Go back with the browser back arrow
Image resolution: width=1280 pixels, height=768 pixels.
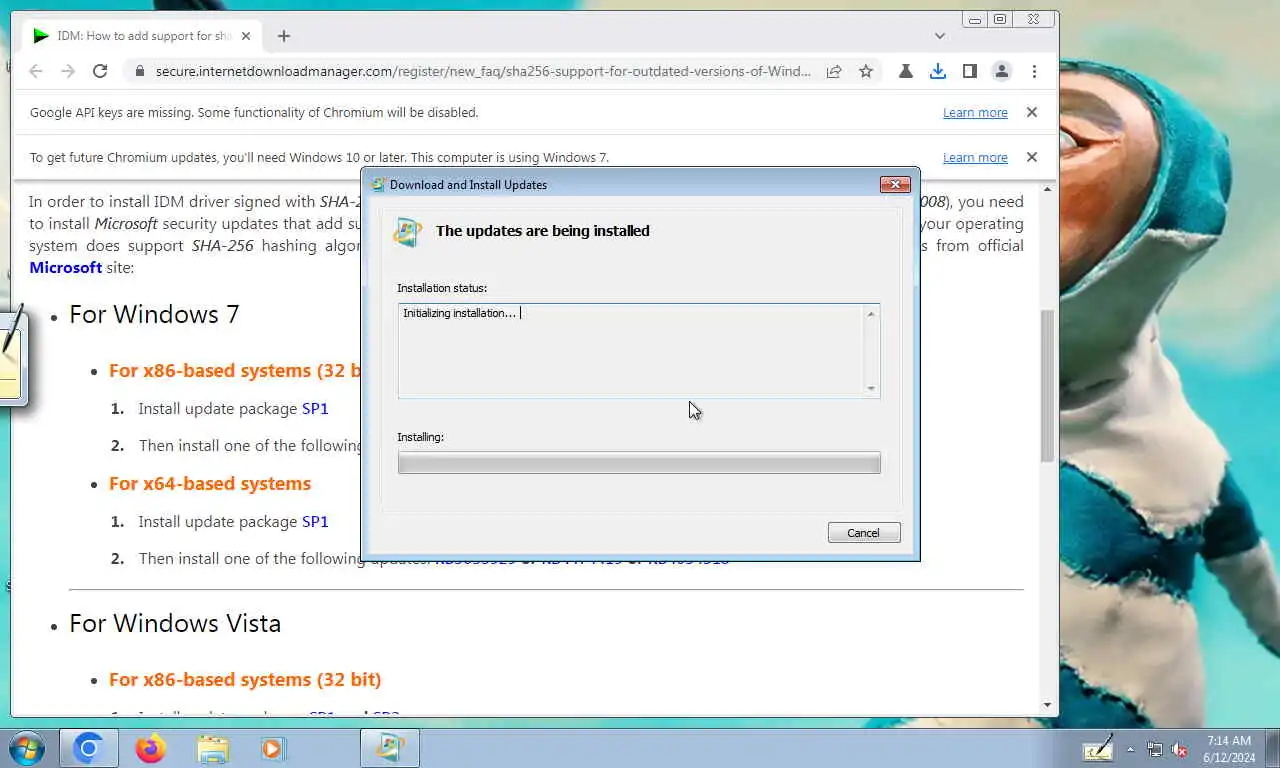click(x=36, y=71)
